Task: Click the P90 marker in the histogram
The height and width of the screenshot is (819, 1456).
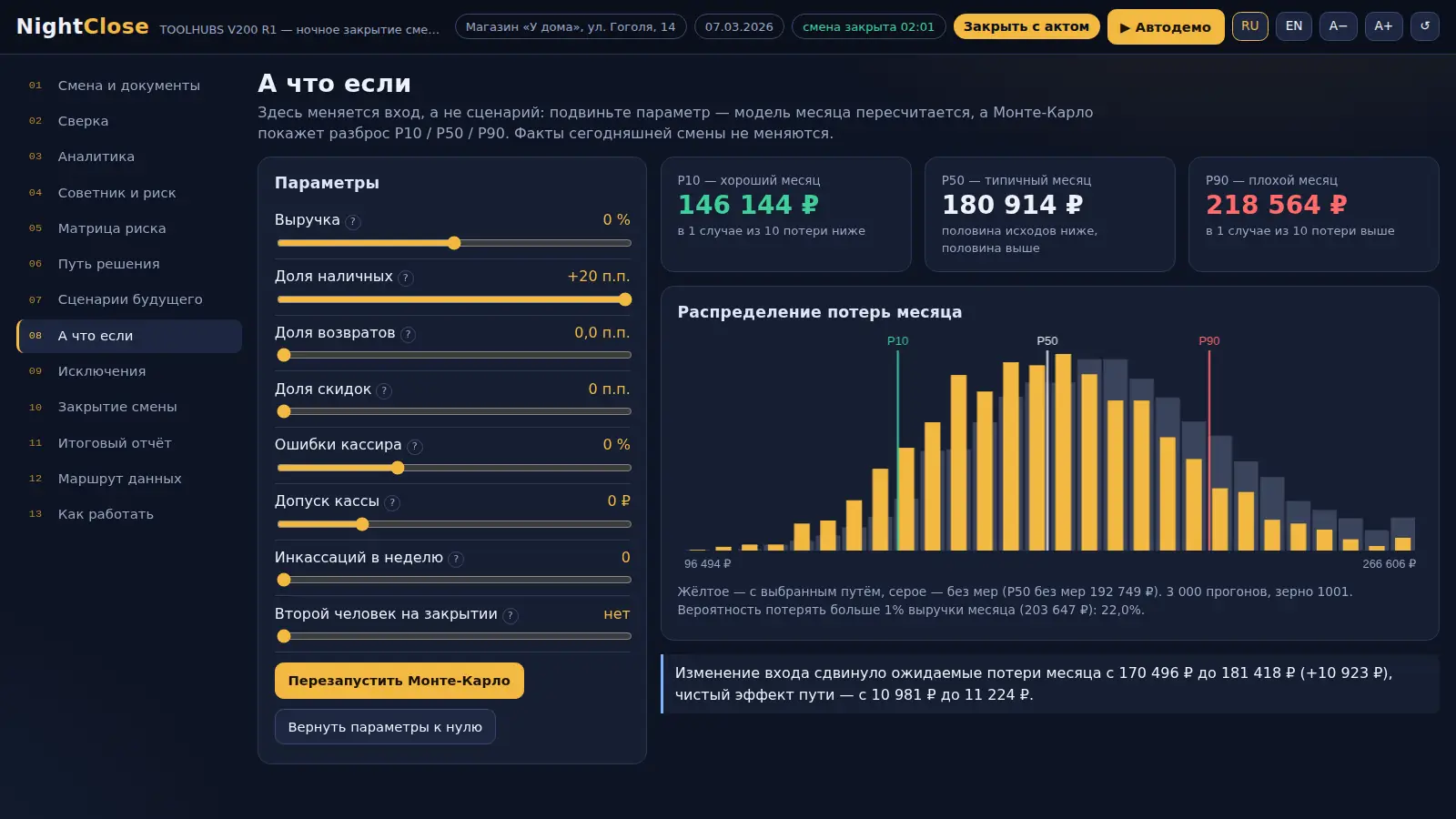Action: coord(1209,450)
